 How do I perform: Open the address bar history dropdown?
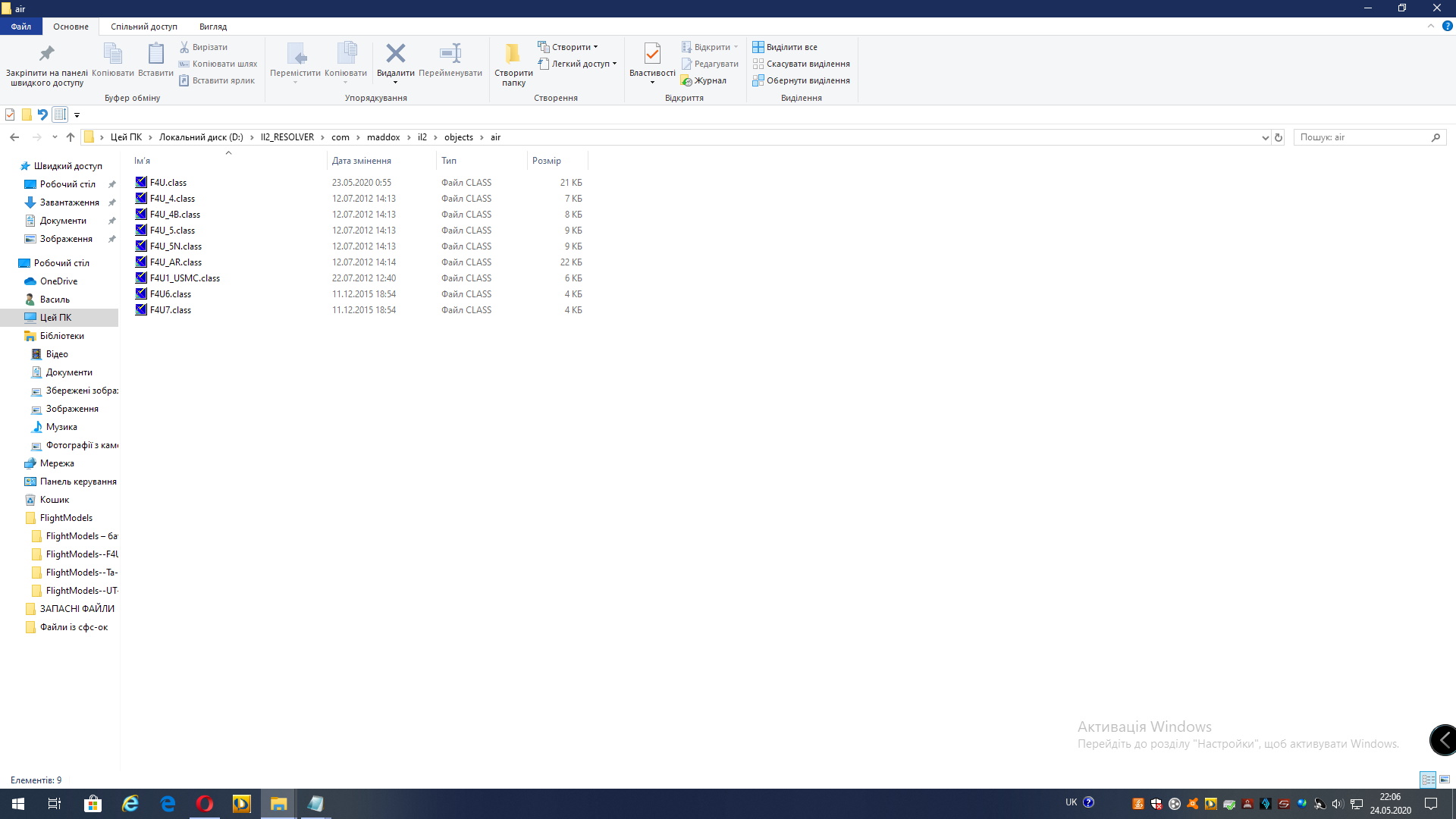click(1265, 137)
